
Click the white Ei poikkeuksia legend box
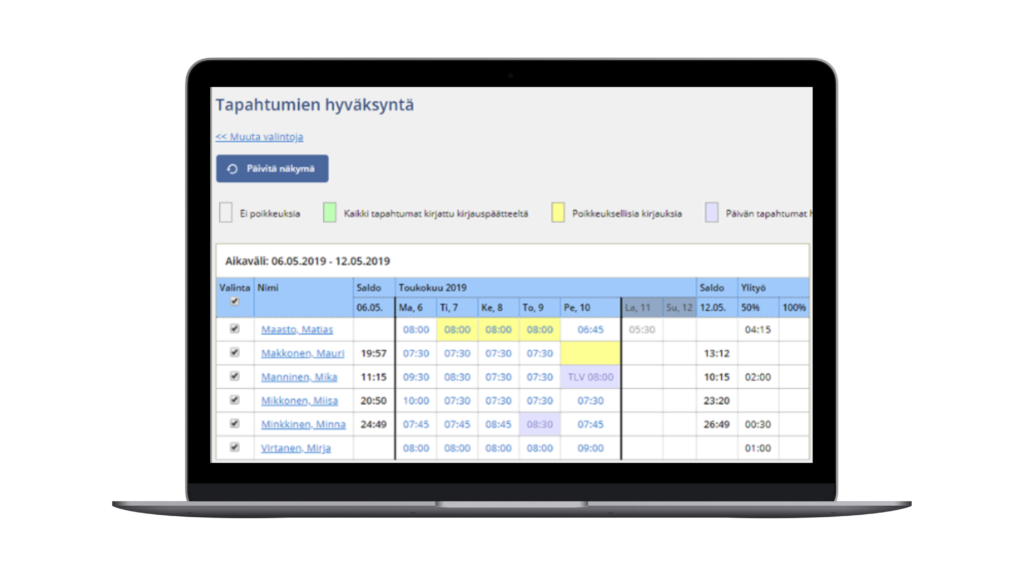point(226,212)
